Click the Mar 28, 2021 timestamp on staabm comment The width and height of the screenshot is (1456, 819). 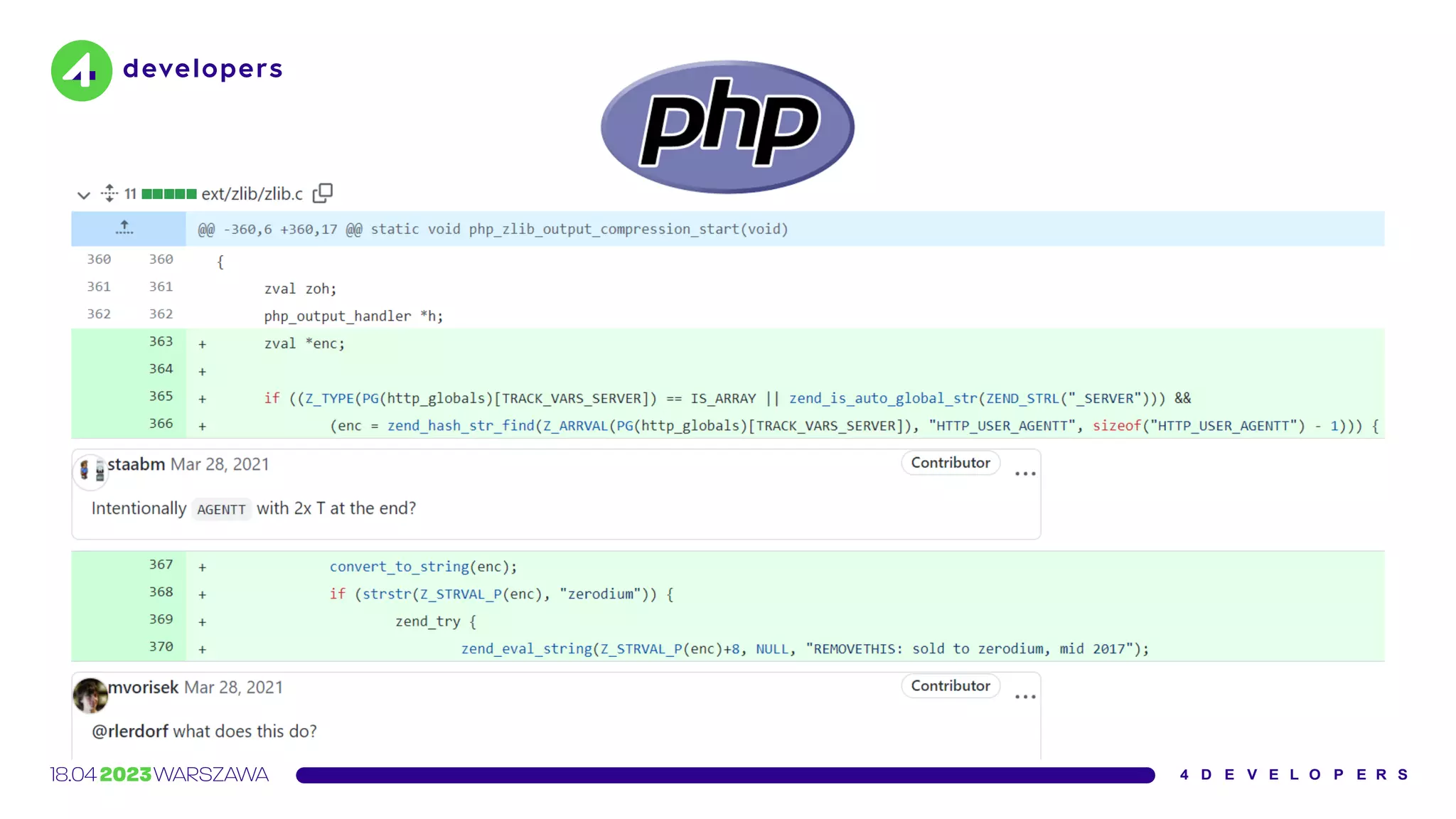tap(220, 464)
